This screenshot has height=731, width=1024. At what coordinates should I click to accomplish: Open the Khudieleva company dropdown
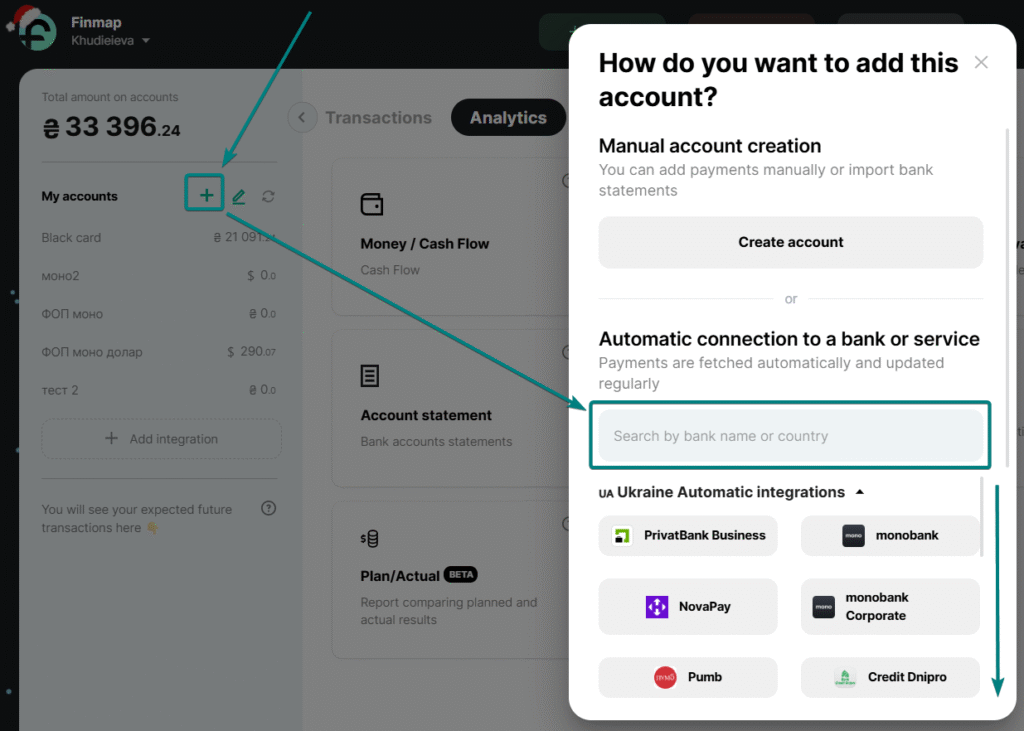tap(111, 41)
